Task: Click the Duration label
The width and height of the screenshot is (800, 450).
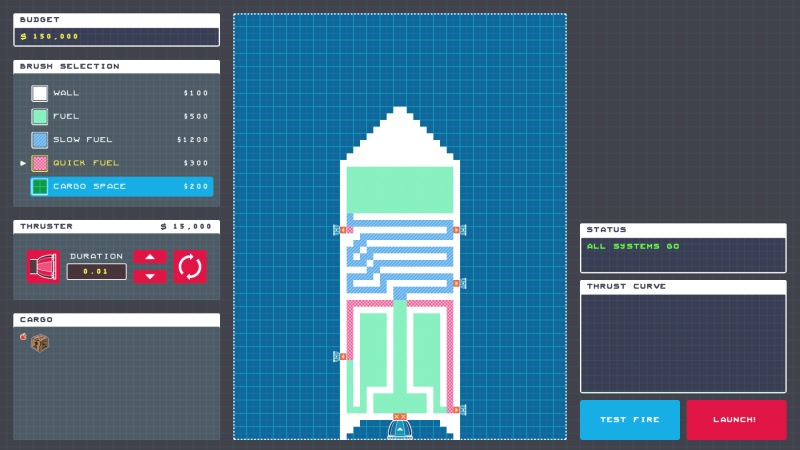Action: click(96, 256)
